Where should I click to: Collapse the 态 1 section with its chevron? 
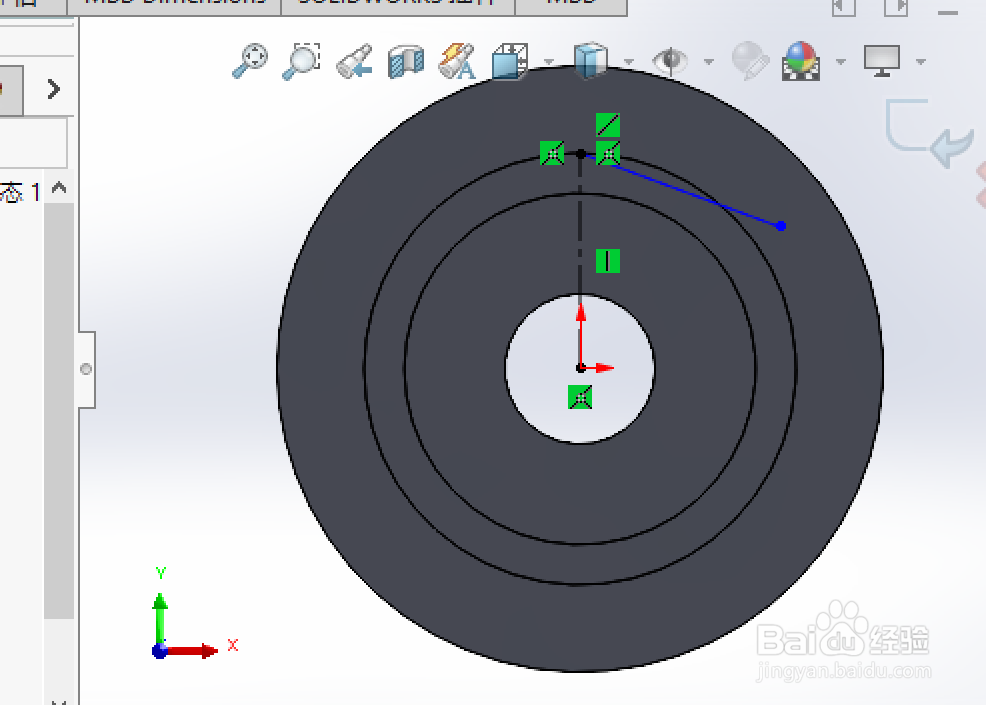(x=57, y=188)
